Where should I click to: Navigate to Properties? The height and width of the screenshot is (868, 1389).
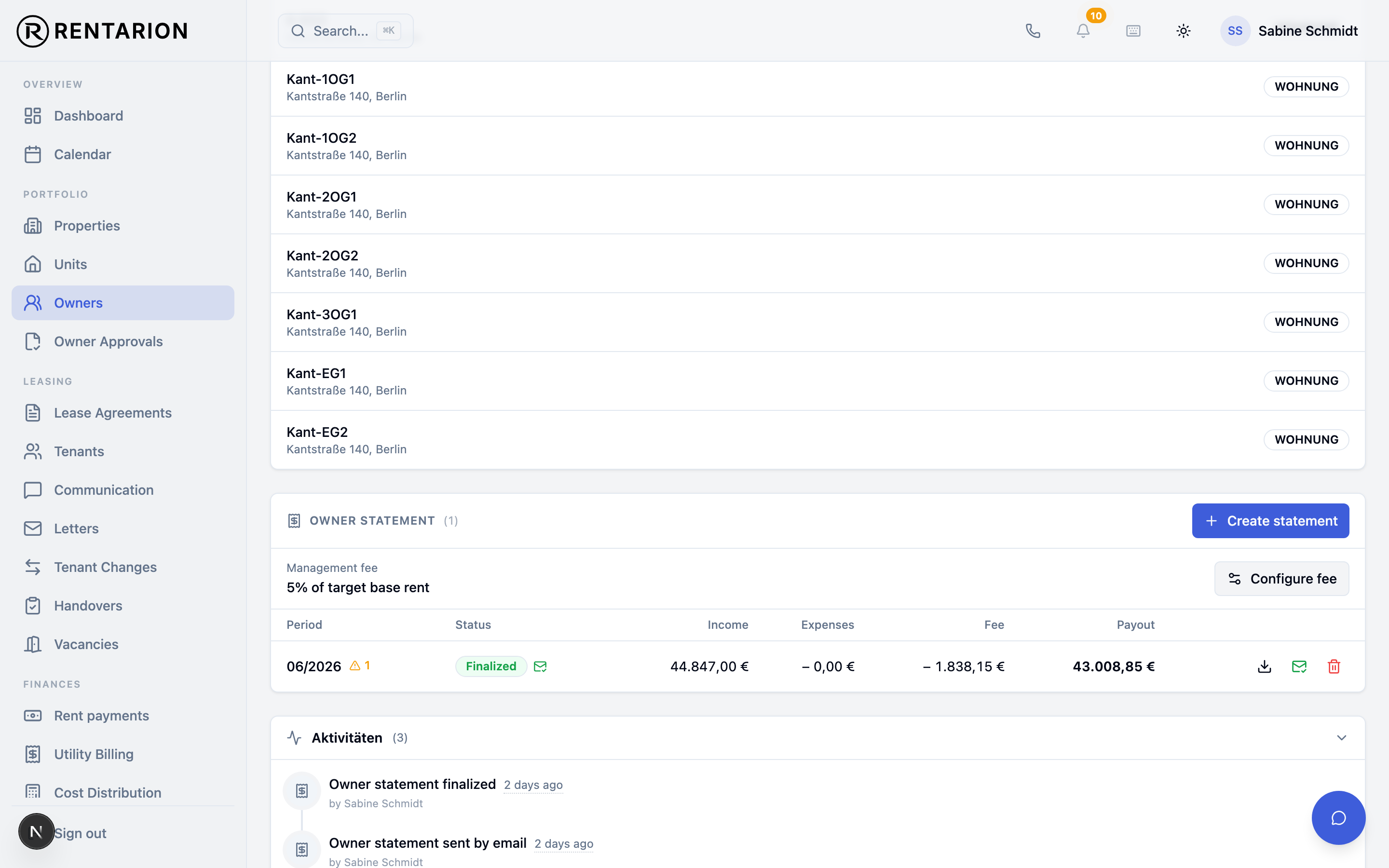coord(123,226)
